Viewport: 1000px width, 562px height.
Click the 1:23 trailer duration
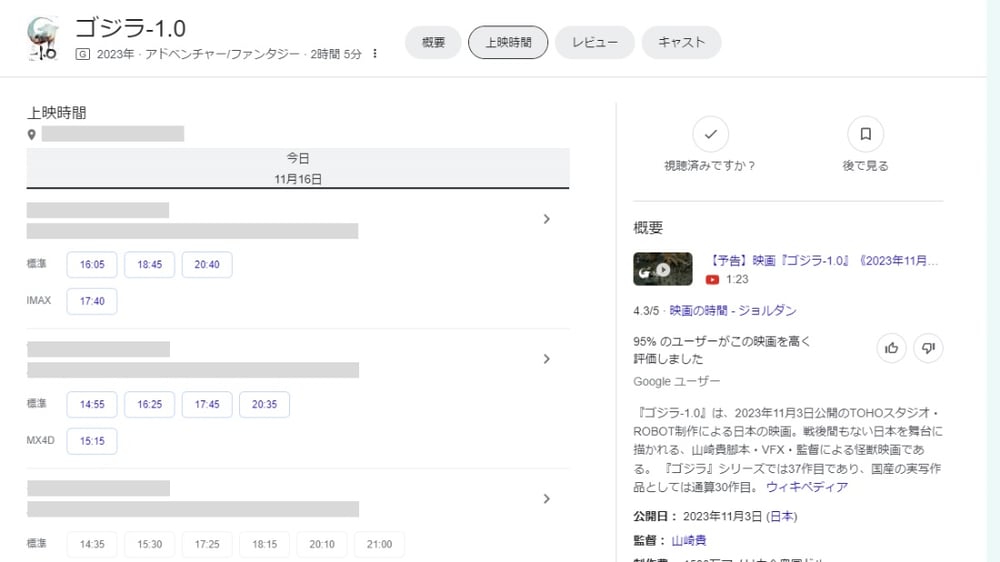737,279
